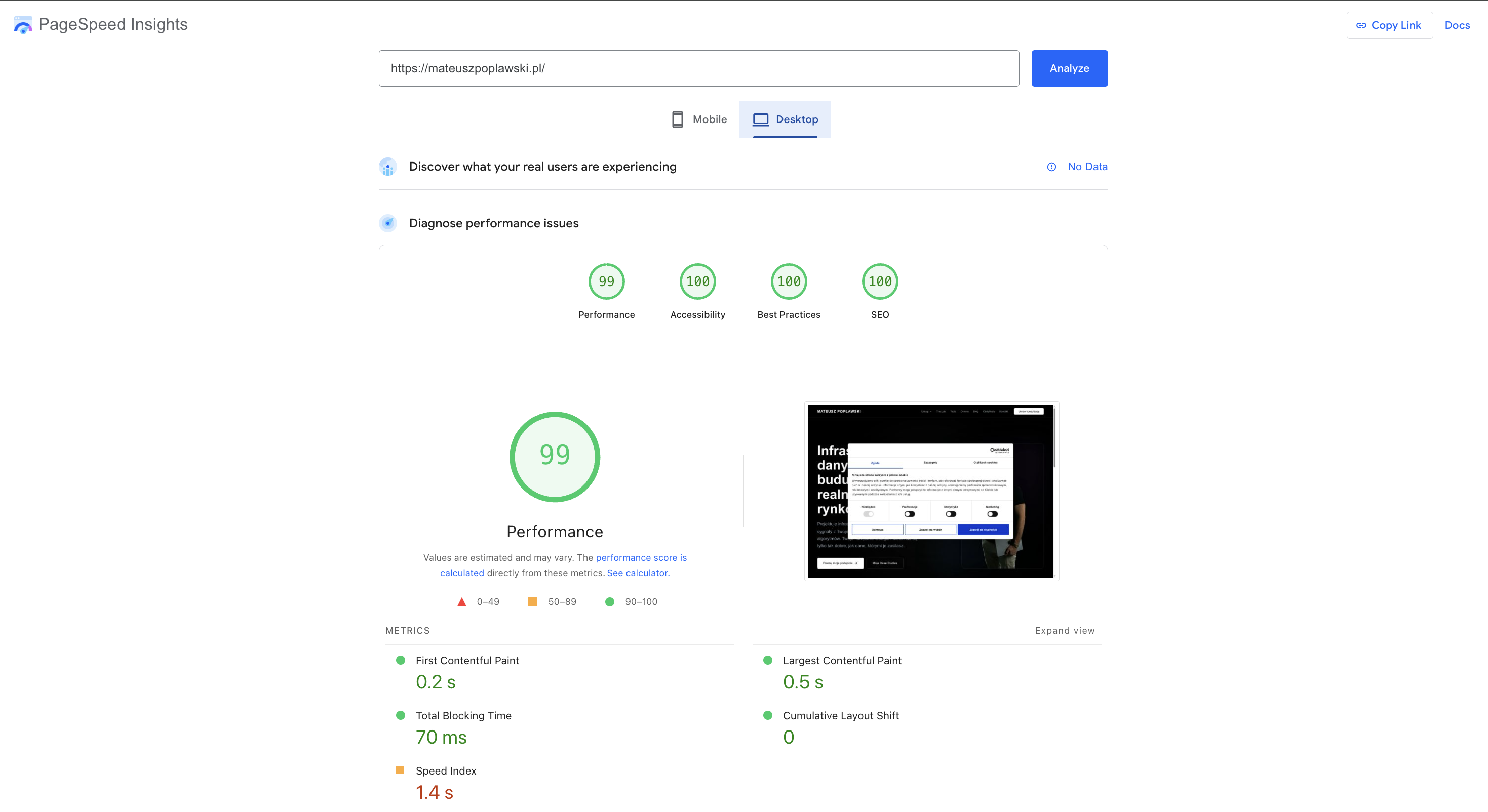
Task: Switch to the Mobile tab
Action: point(699,119)
